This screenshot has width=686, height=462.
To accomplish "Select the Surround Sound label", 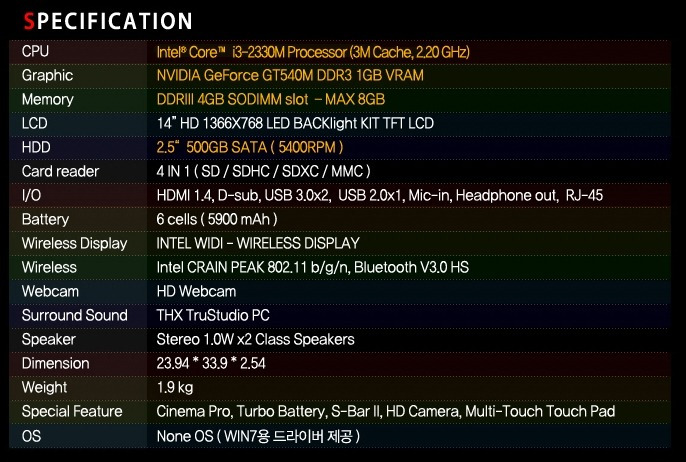I will point(75,315).
